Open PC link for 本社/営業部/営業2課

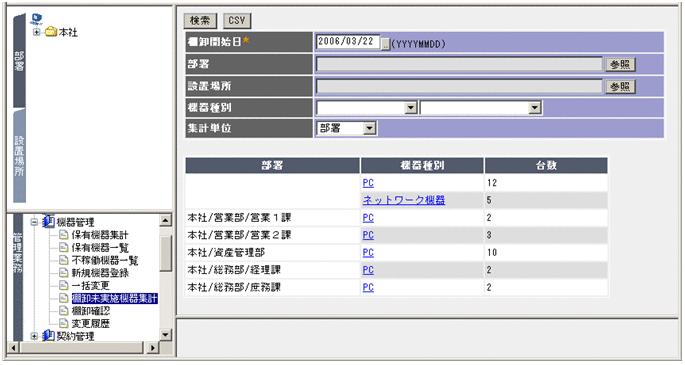(368, 235)
